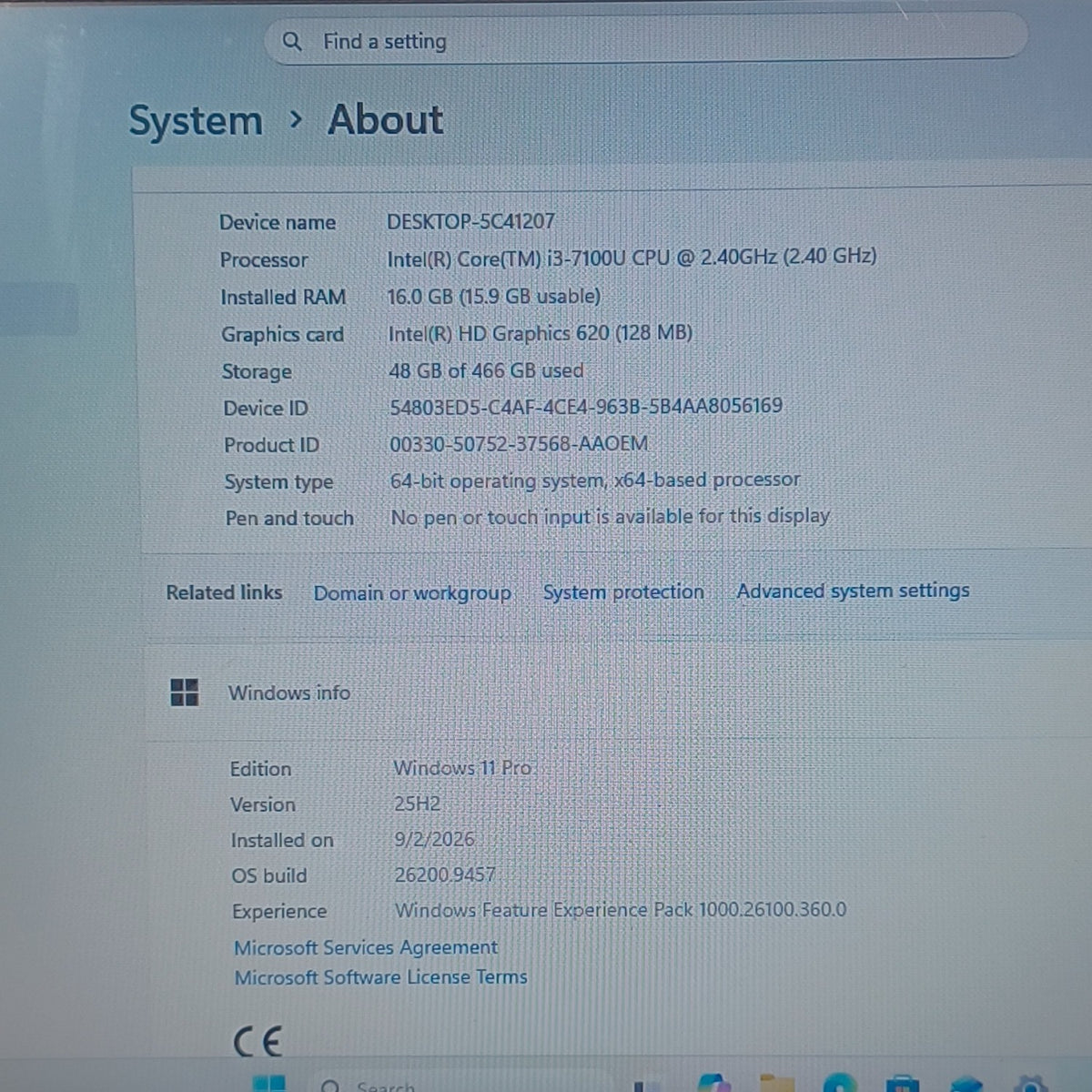Click the CE certification mark

pyautogui.click(x=258, y=1041)
